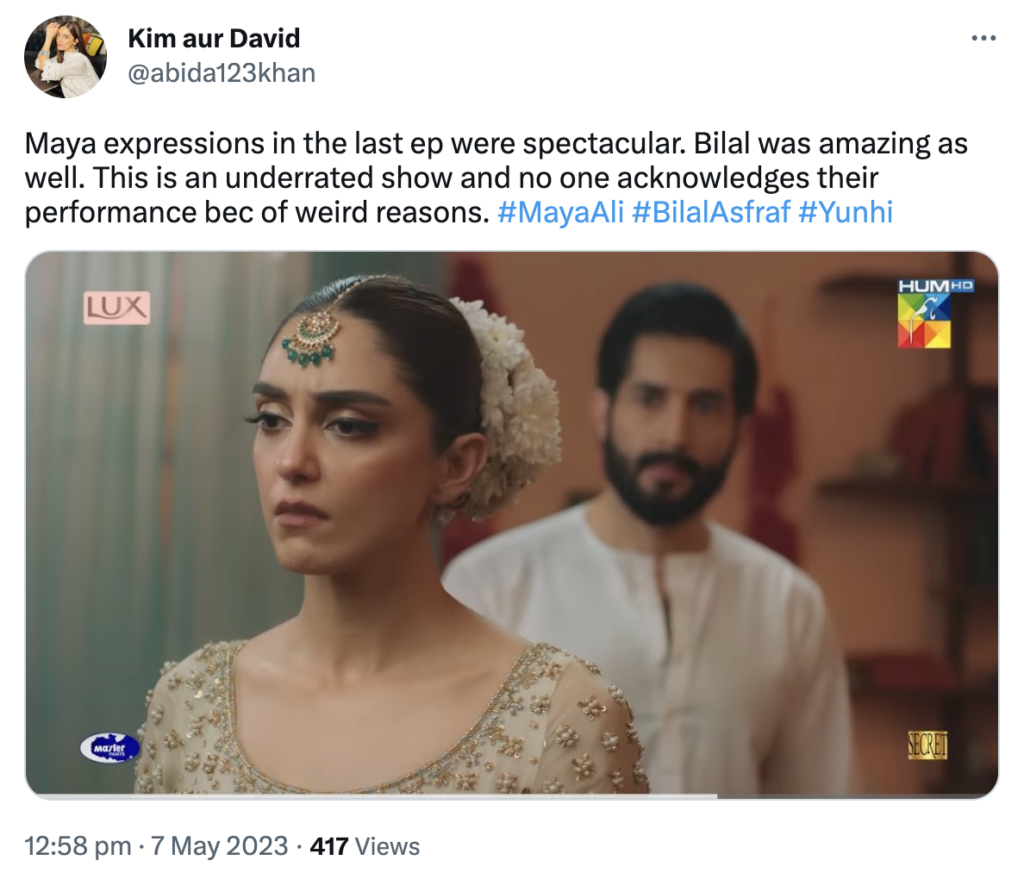Screen dimensions: 1024x879
Task: Open the #MayaAli hashtag
Action: pos(560,212)
